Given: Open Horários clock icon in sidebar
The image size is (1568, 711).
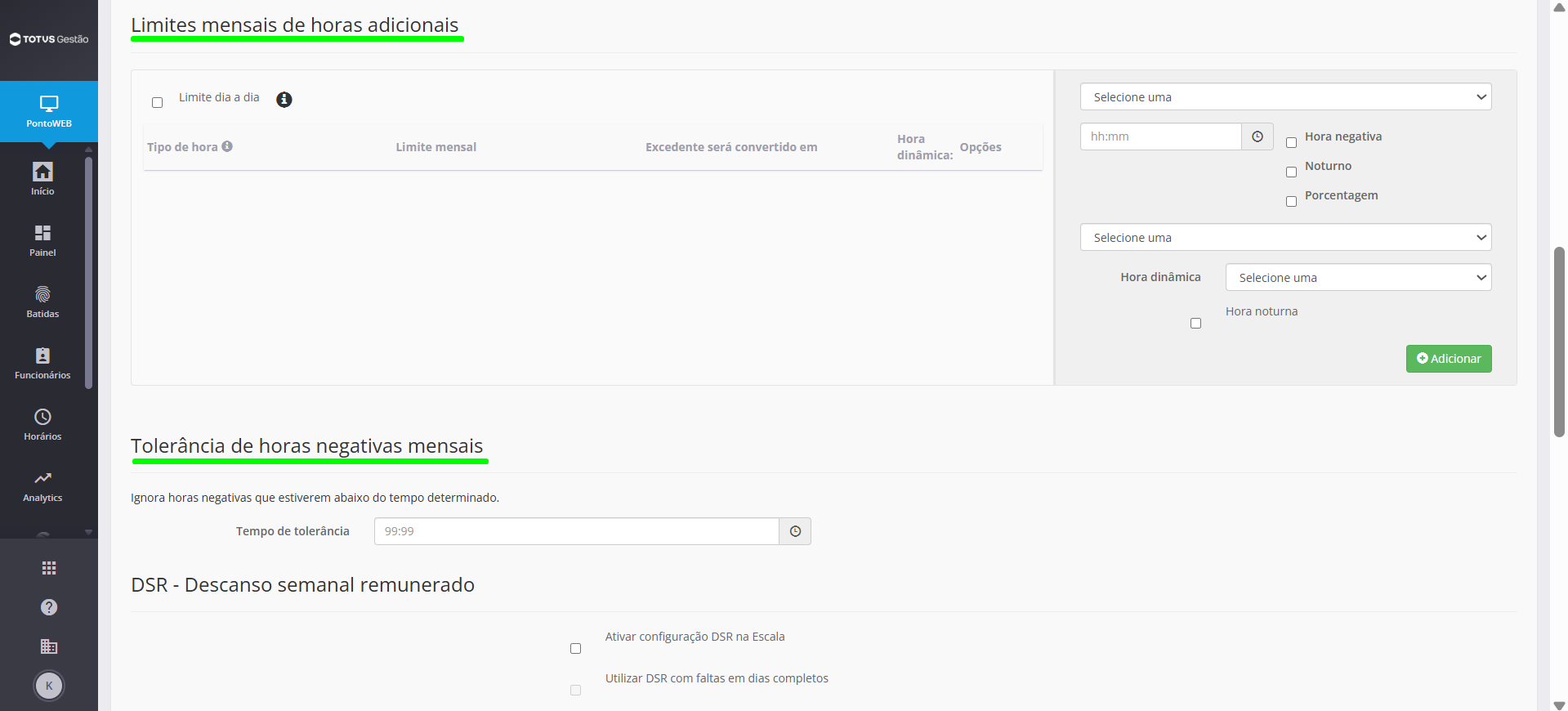Looking at the screenshot, I should [42, 417].
